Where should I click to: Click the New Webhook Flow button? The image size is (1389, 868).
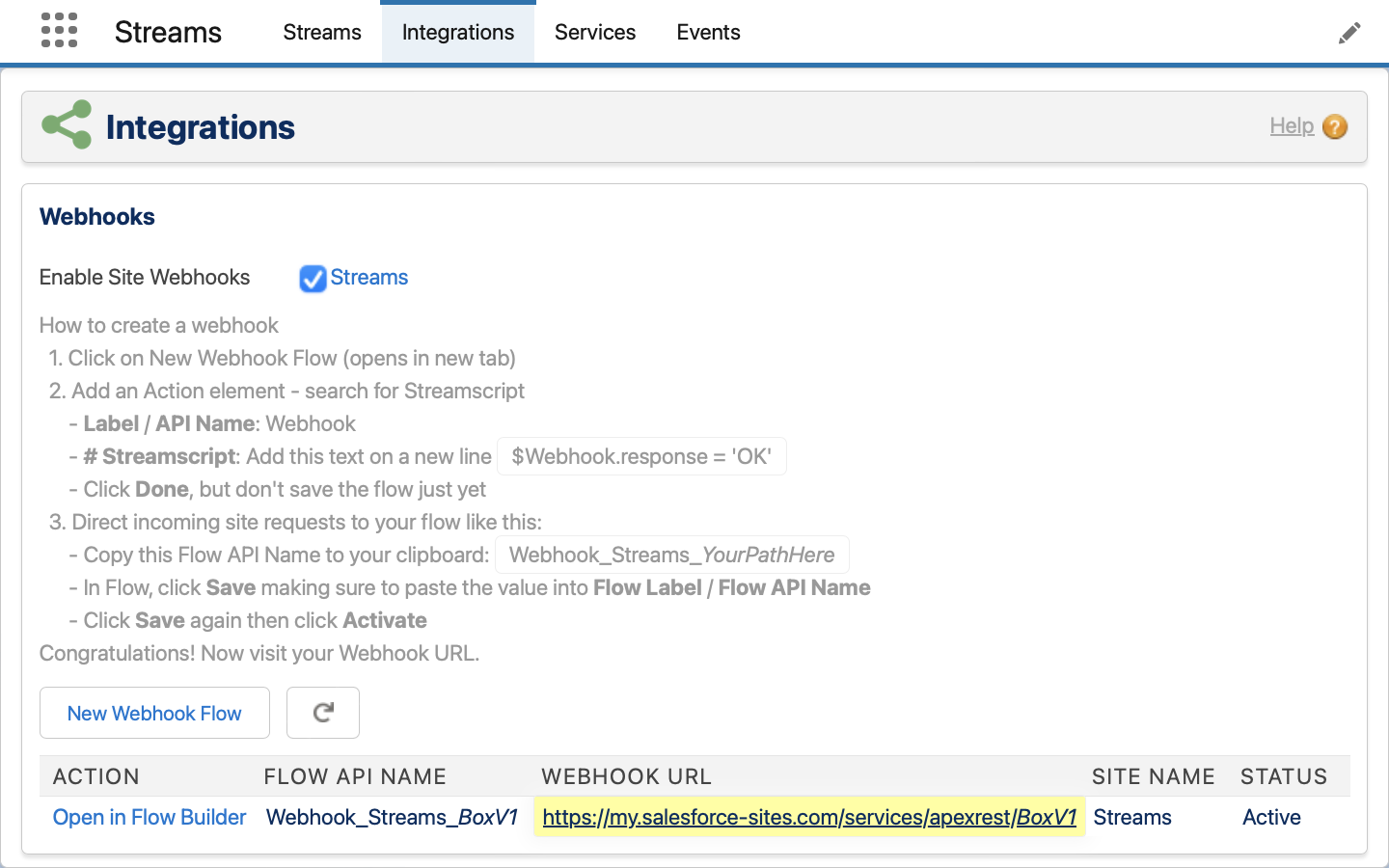154,713
